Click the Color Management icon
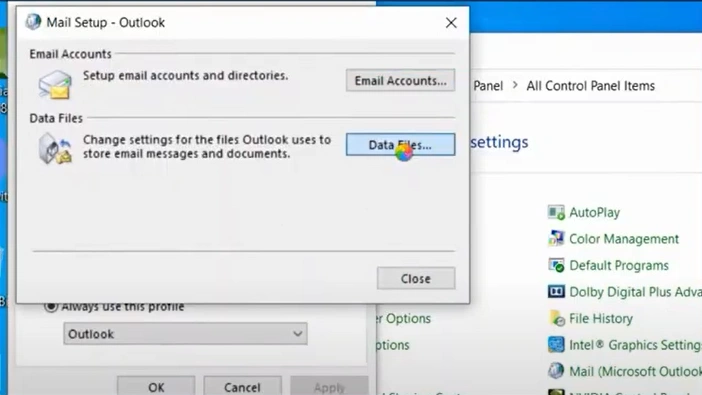This screenshot has width=702, height=395. point(556,238)
